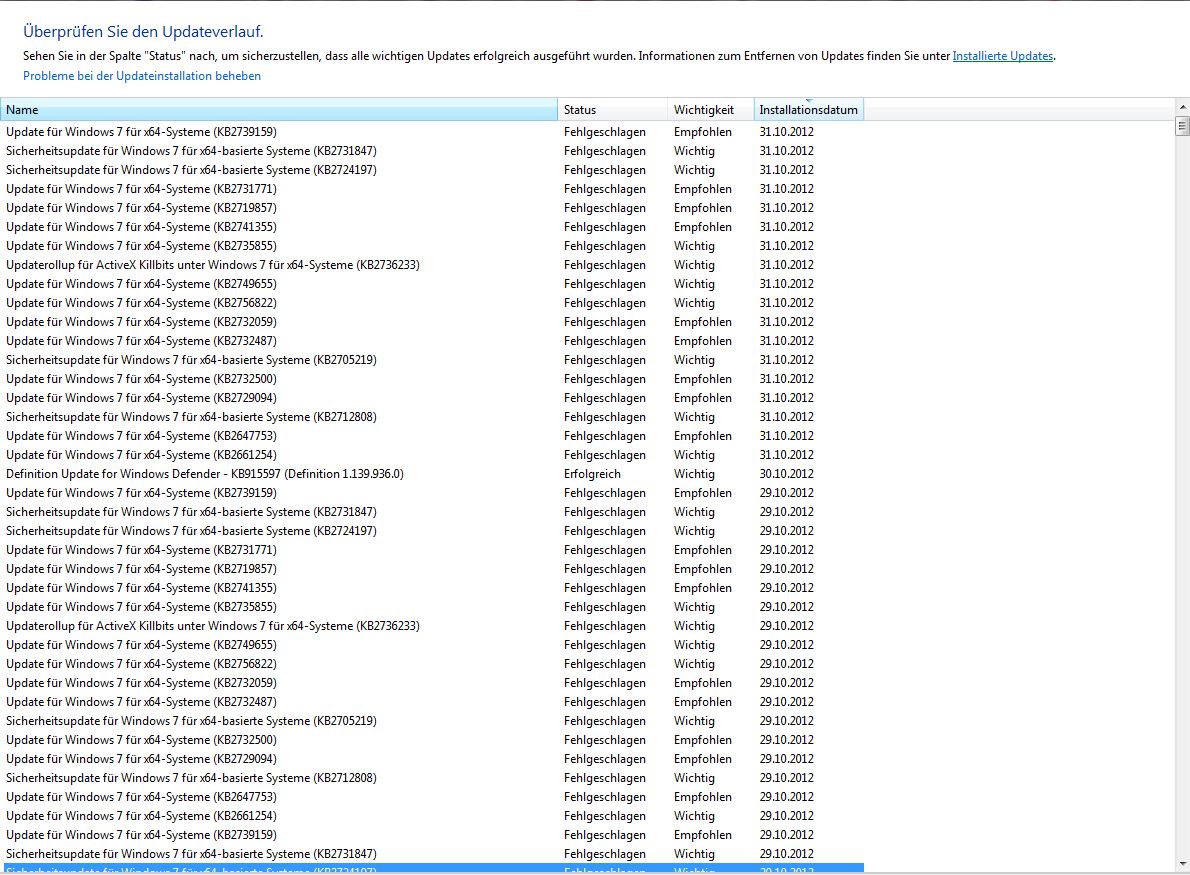Select Update KB2732487 dated 29.10.2012
Screen dimensions: 1190x875
[432, 702]
